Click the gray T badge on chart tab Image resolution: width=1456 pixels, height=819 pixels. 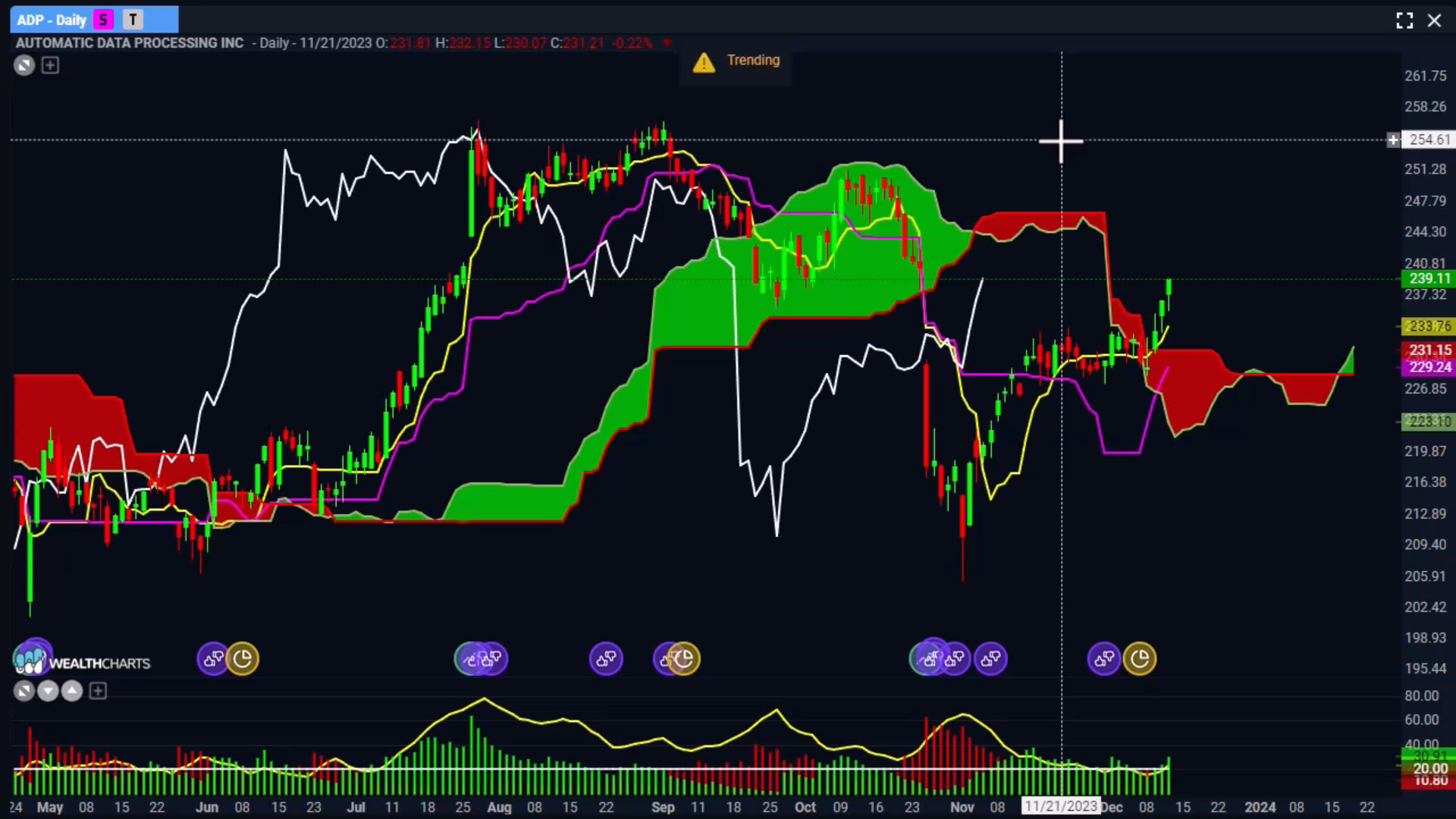pyautogui.click(x=133, y=20)
